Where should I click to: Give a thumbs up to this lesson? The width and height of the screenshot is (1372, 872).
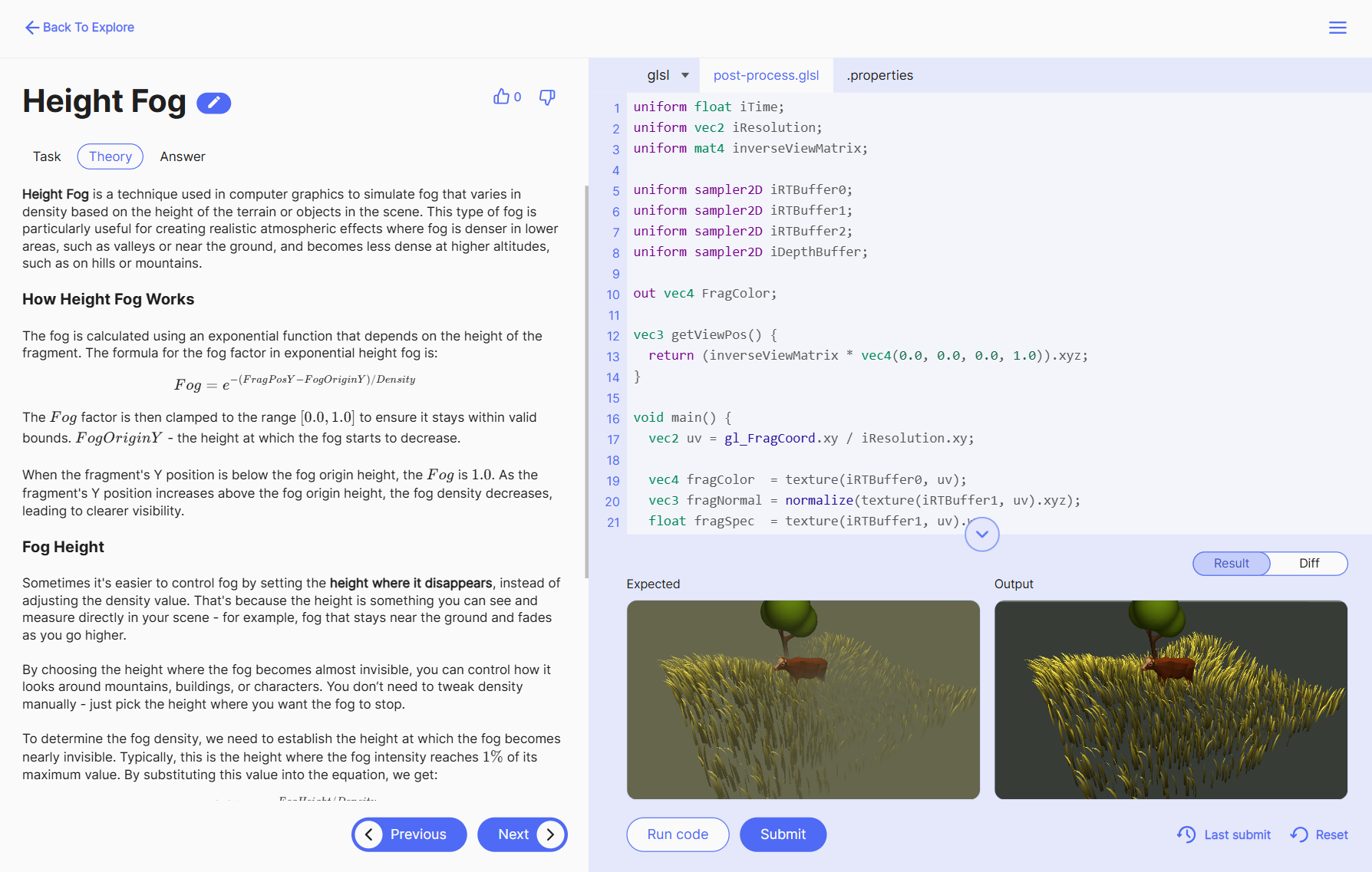502,97
